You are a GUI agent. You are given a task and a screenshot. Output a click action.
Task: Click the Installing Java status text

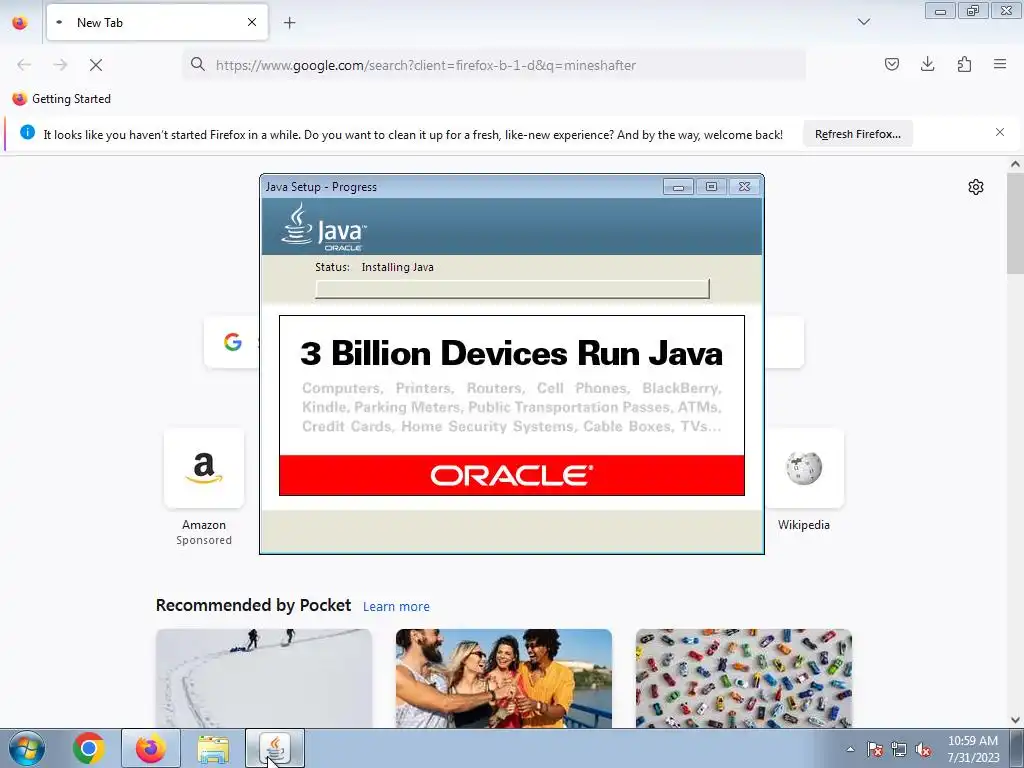coord(397,267)
